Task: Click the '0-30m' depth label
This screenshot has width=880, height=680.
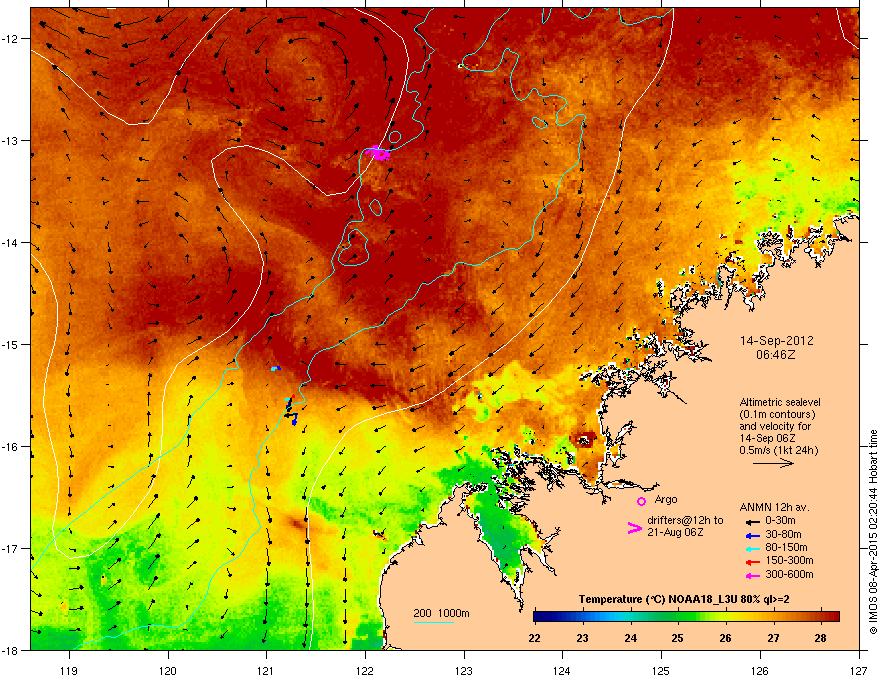Action: (x=780, y=521)
